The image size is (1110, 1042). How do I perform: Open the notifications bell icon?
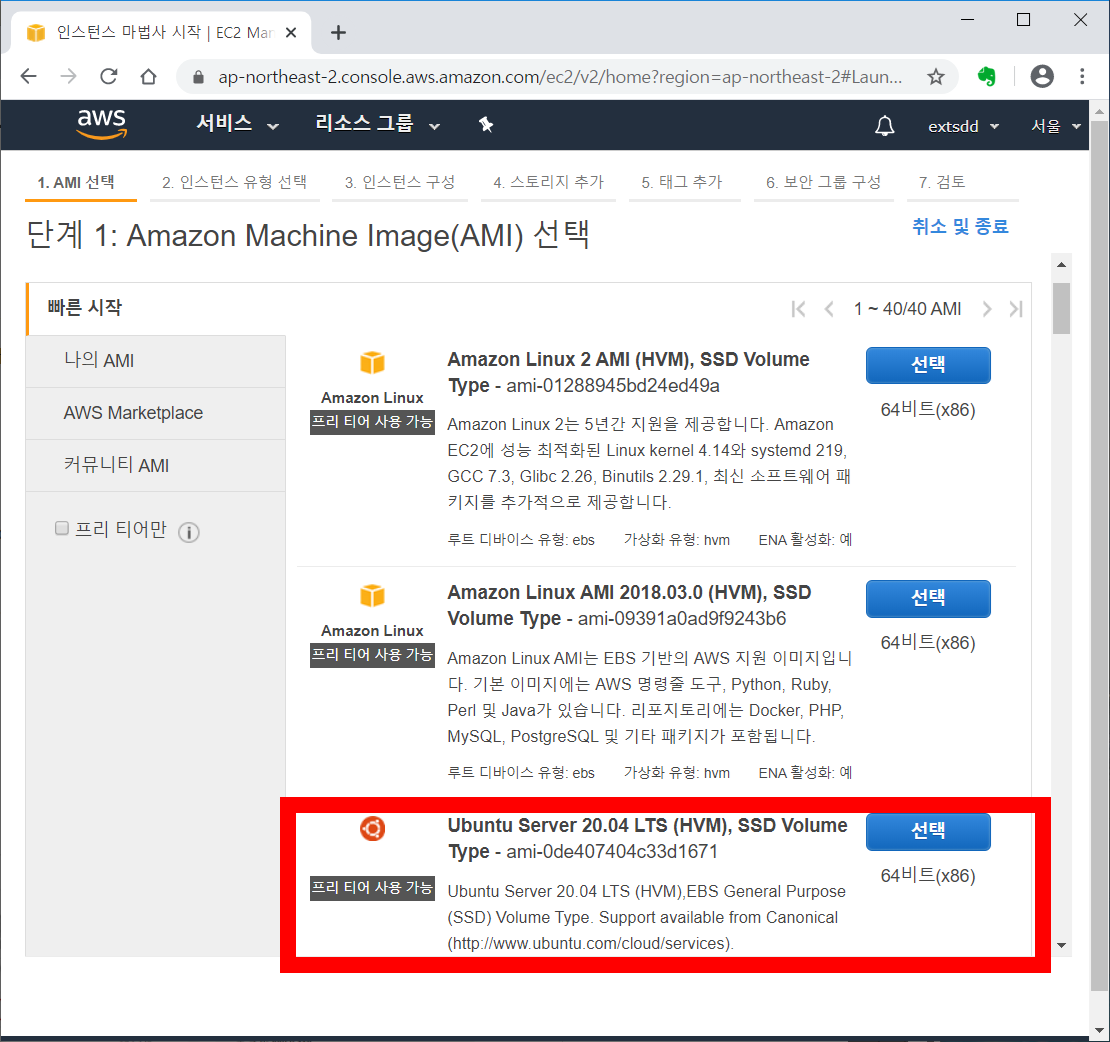(x=884, y=126)
